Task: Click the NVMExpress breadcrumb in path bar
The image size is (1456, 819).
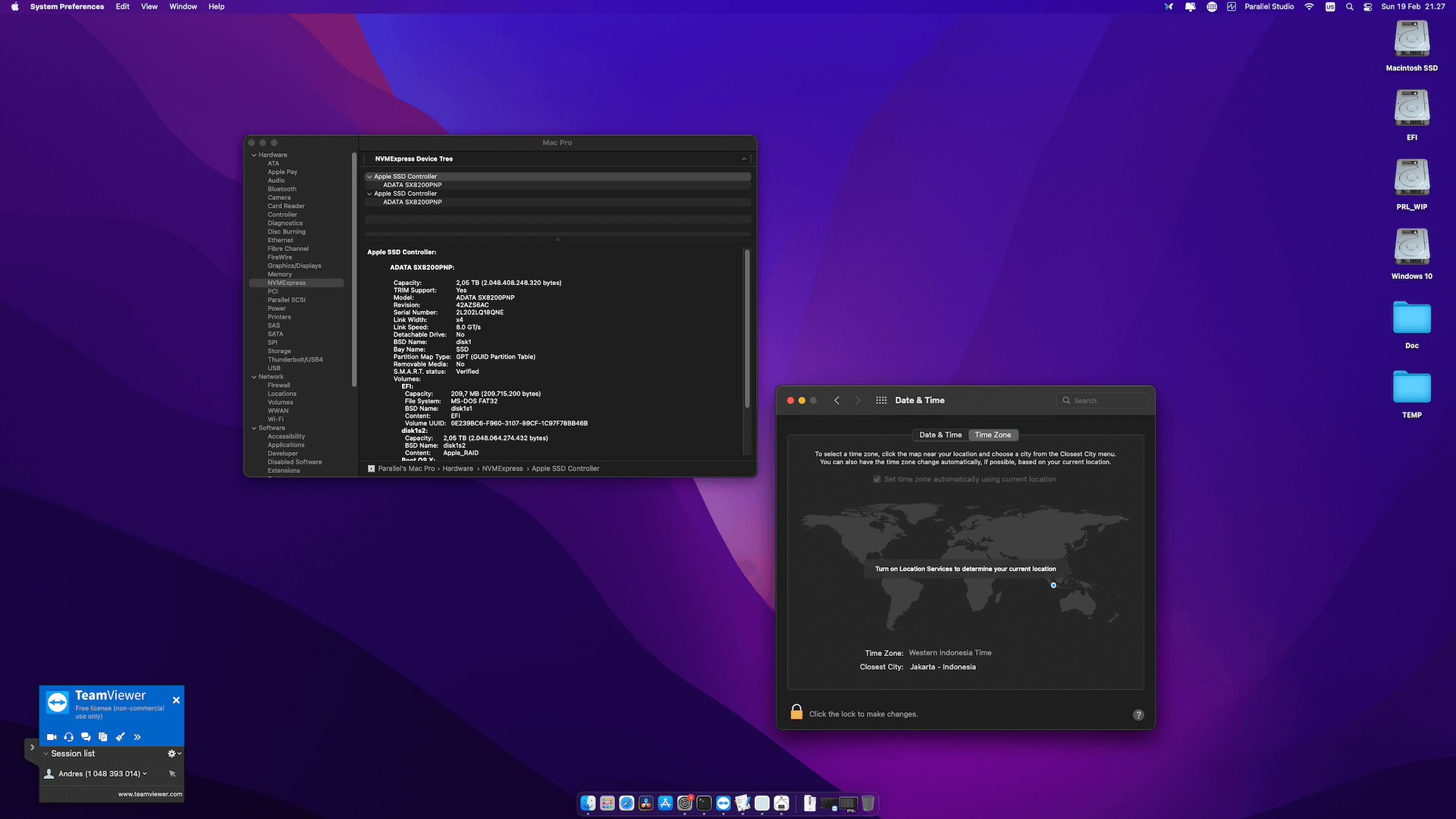Action: 502,469
